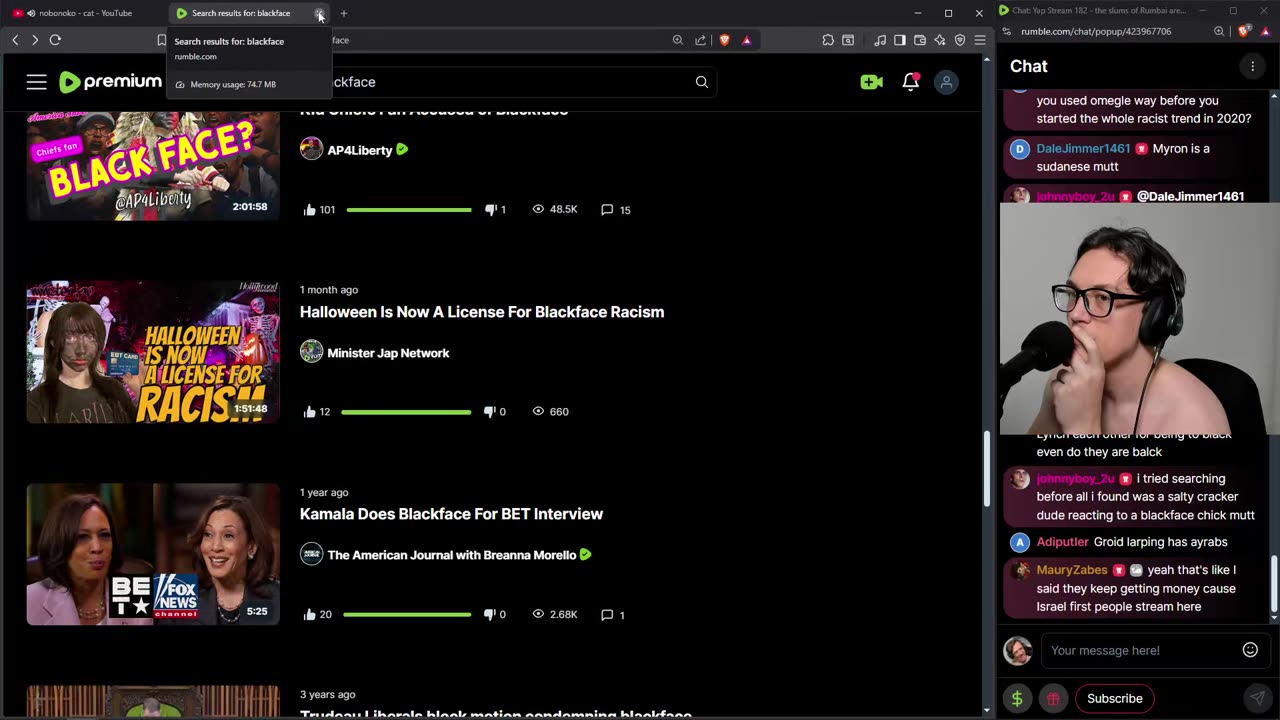
Task: Click the 1 month ago upload date
Action: 329,290
